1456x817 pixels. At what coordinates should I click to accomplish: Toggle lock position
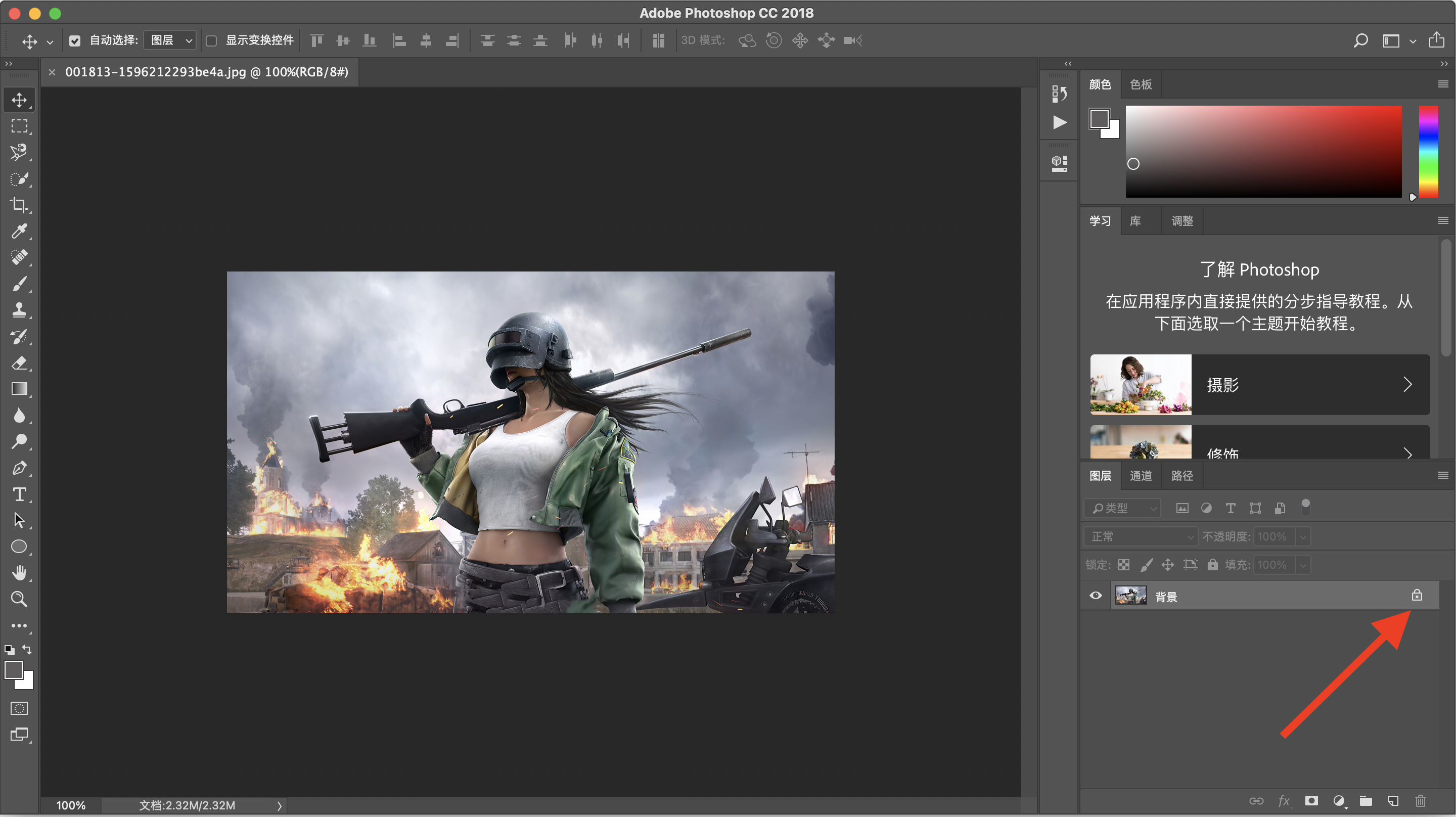point(1168,564)
